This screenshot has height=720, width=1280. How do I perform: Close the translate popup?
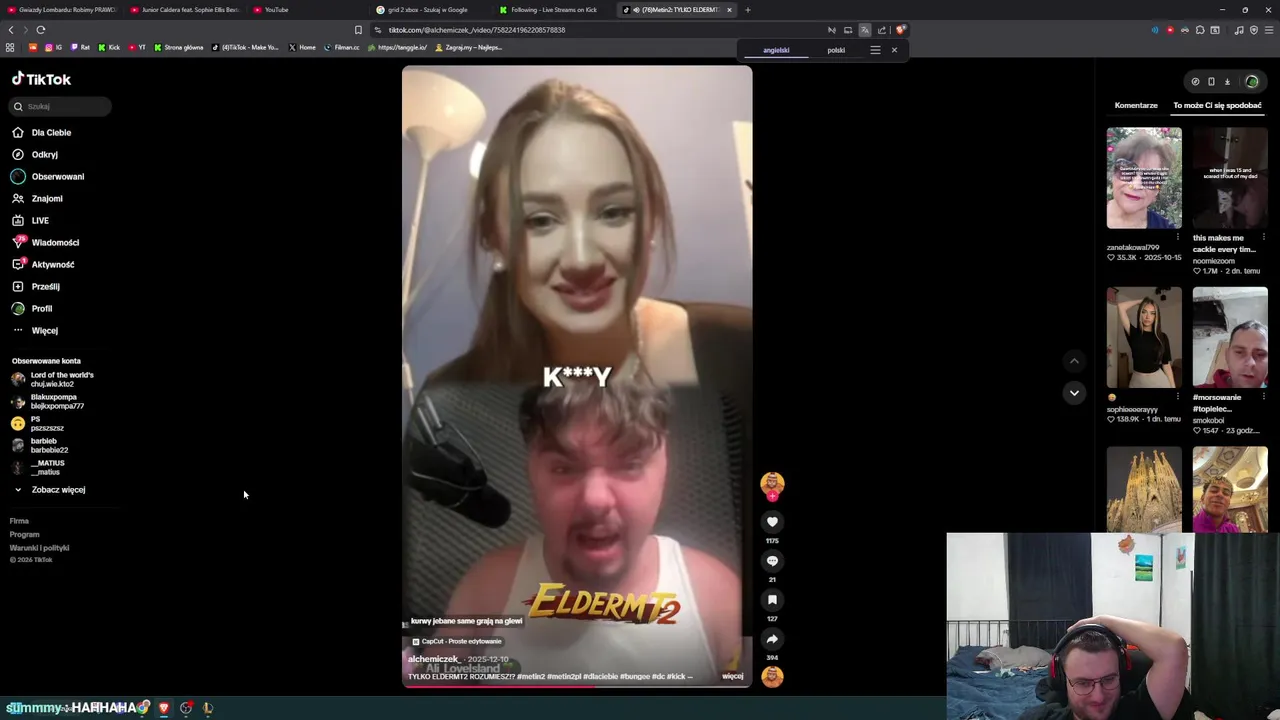894,50
